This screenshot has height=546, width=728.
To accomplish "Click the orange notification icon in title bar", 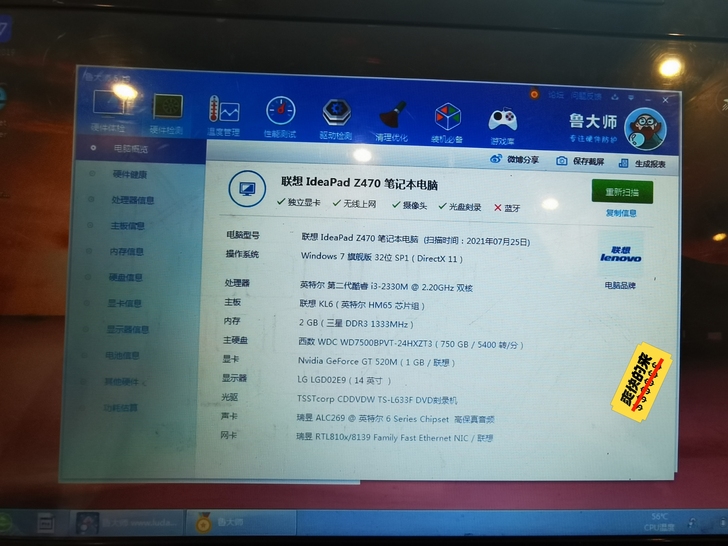I will click(534, 94).
